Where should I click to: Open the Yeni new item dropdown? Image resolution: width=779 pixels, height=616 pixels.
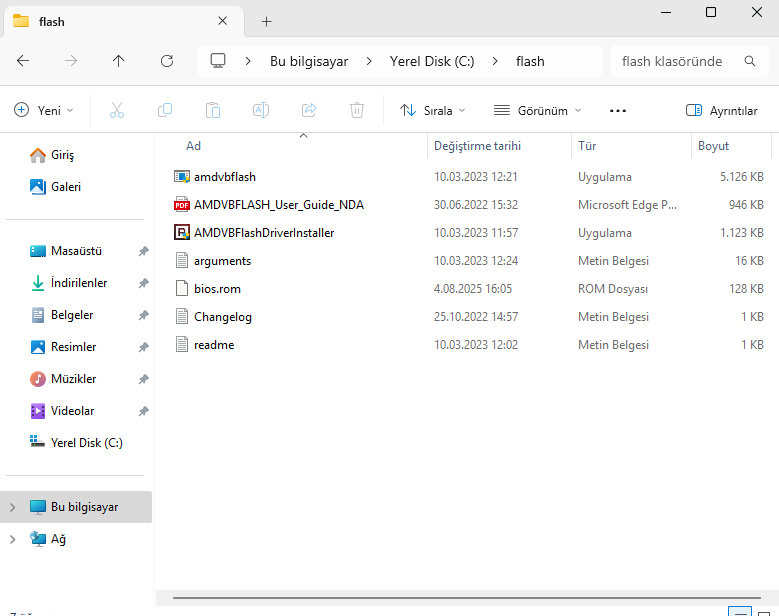tap(44, 110)
